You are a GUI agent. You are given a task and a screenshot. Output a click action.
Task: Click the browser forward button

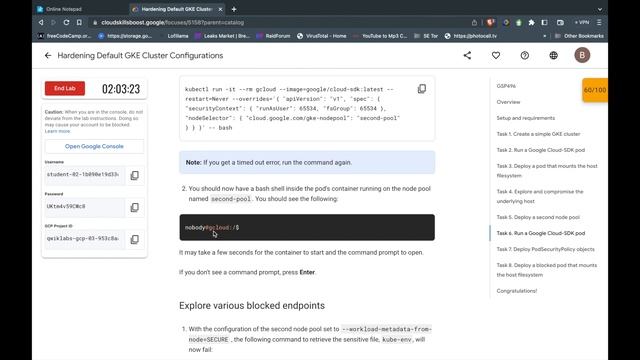(53, 22)
